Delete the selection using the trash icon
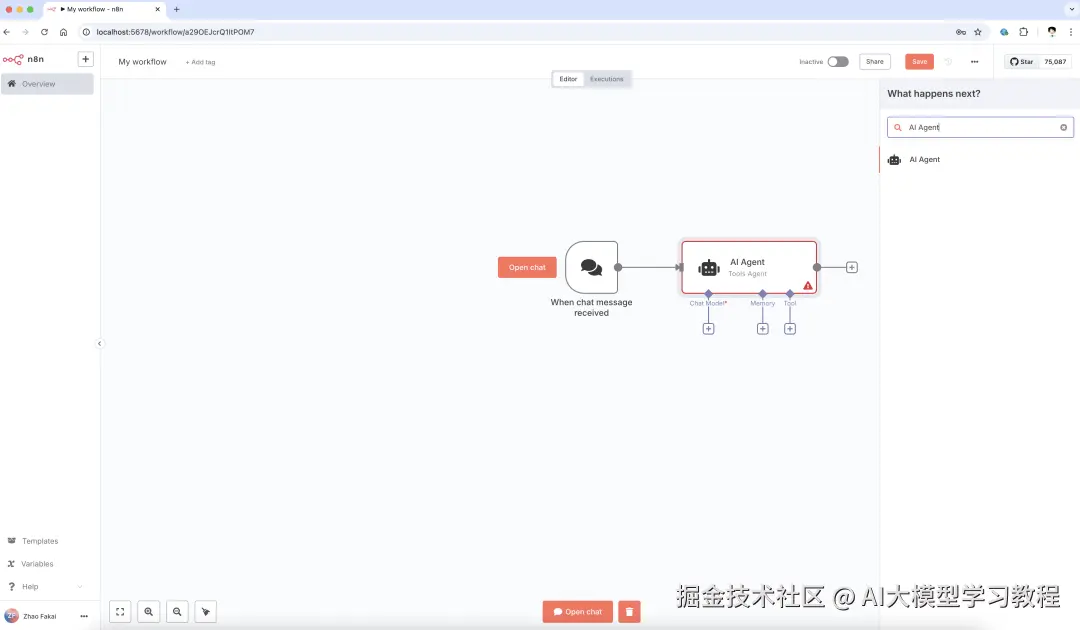 pos(629,611)
